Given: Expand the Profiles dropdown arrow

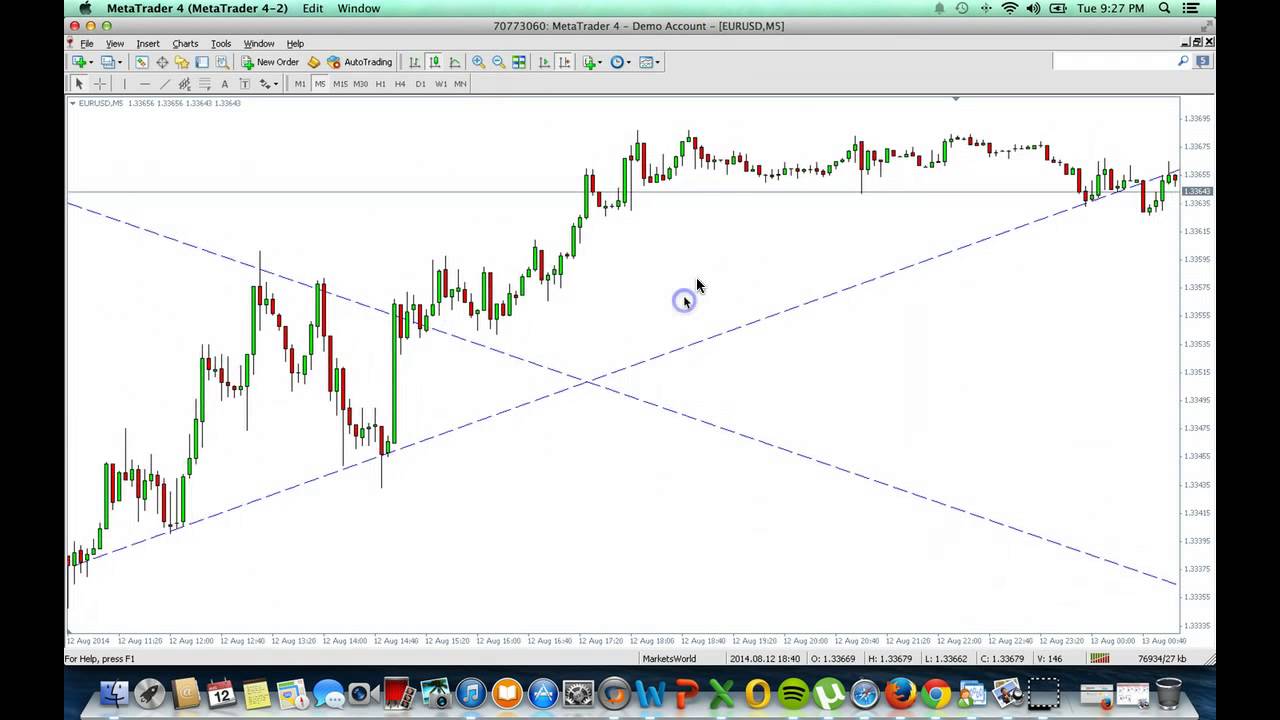Looking at the screenshot, I should pyautogui.click(x=120, y=62).
